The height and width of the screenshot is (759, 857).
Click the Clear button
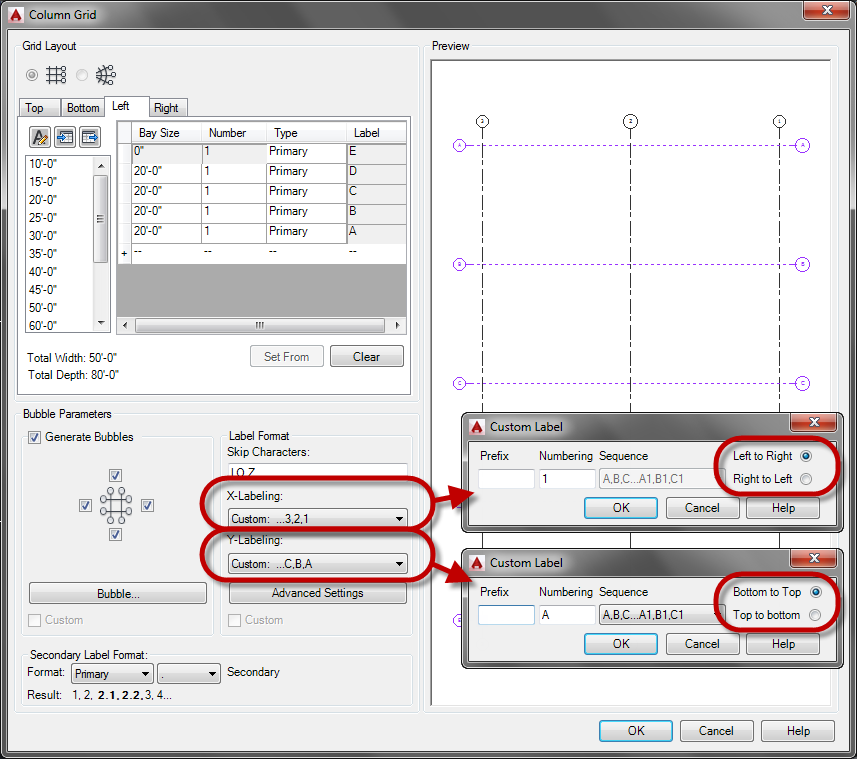[368, 356]
